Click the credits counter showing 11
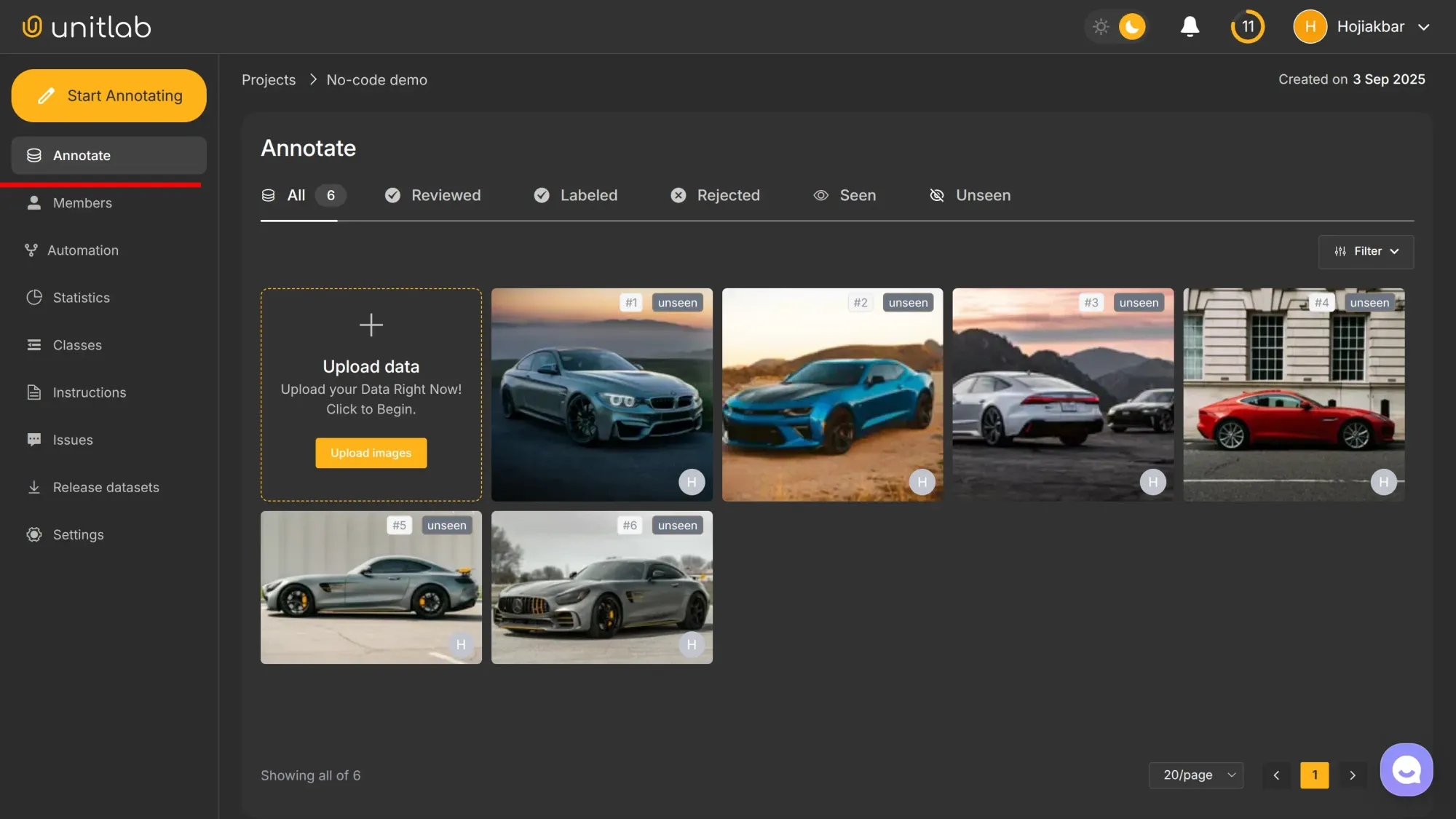 click(x=1247, y=27)
